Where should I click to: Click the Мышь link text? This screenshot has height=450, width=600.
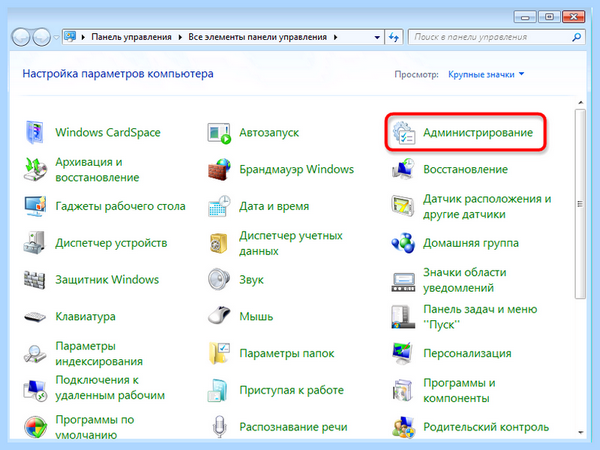[256, 316]
